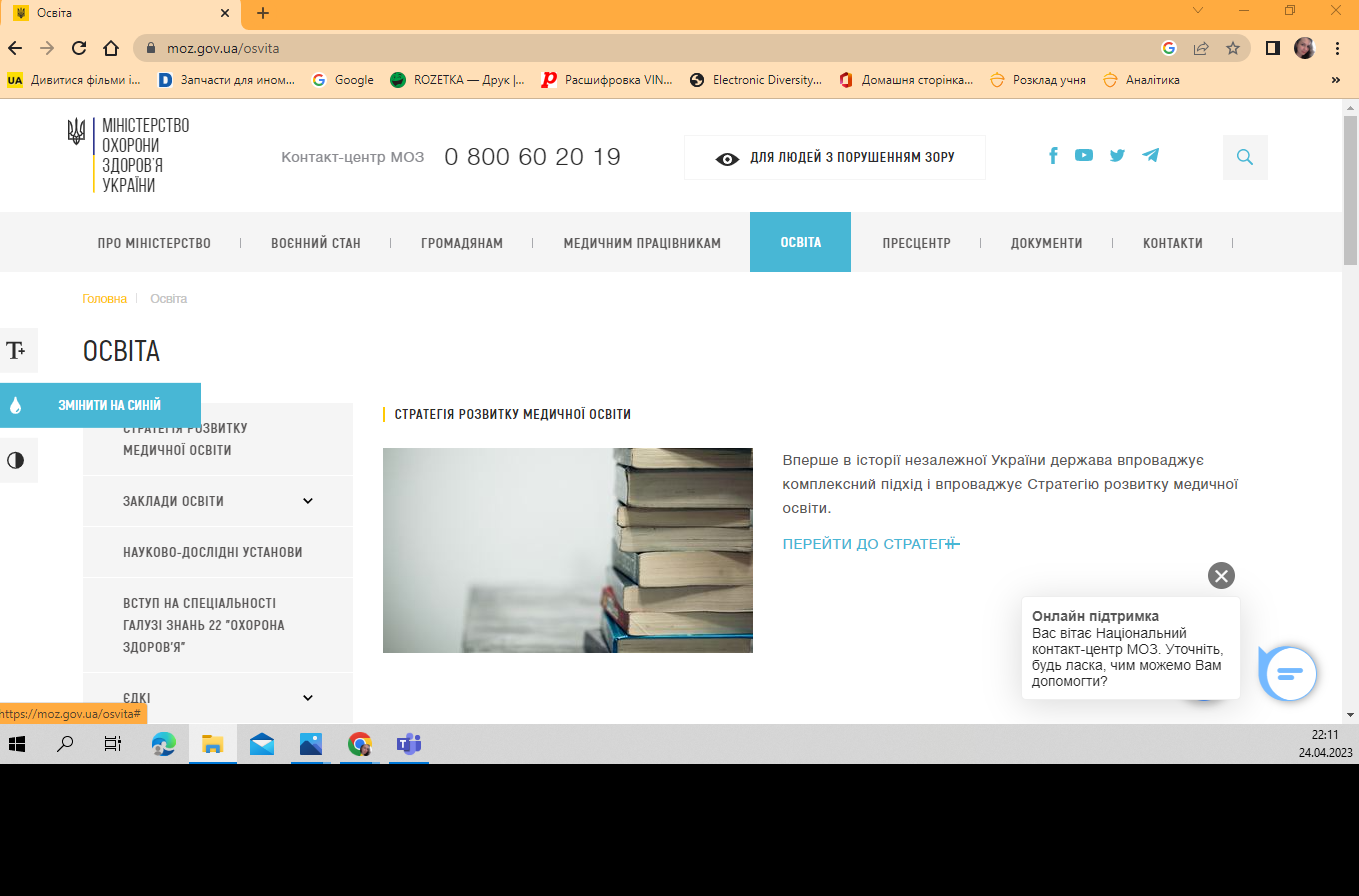Open the ministry's Facebook page icon
The image size is (1359, 896).
click(1053, 156)
